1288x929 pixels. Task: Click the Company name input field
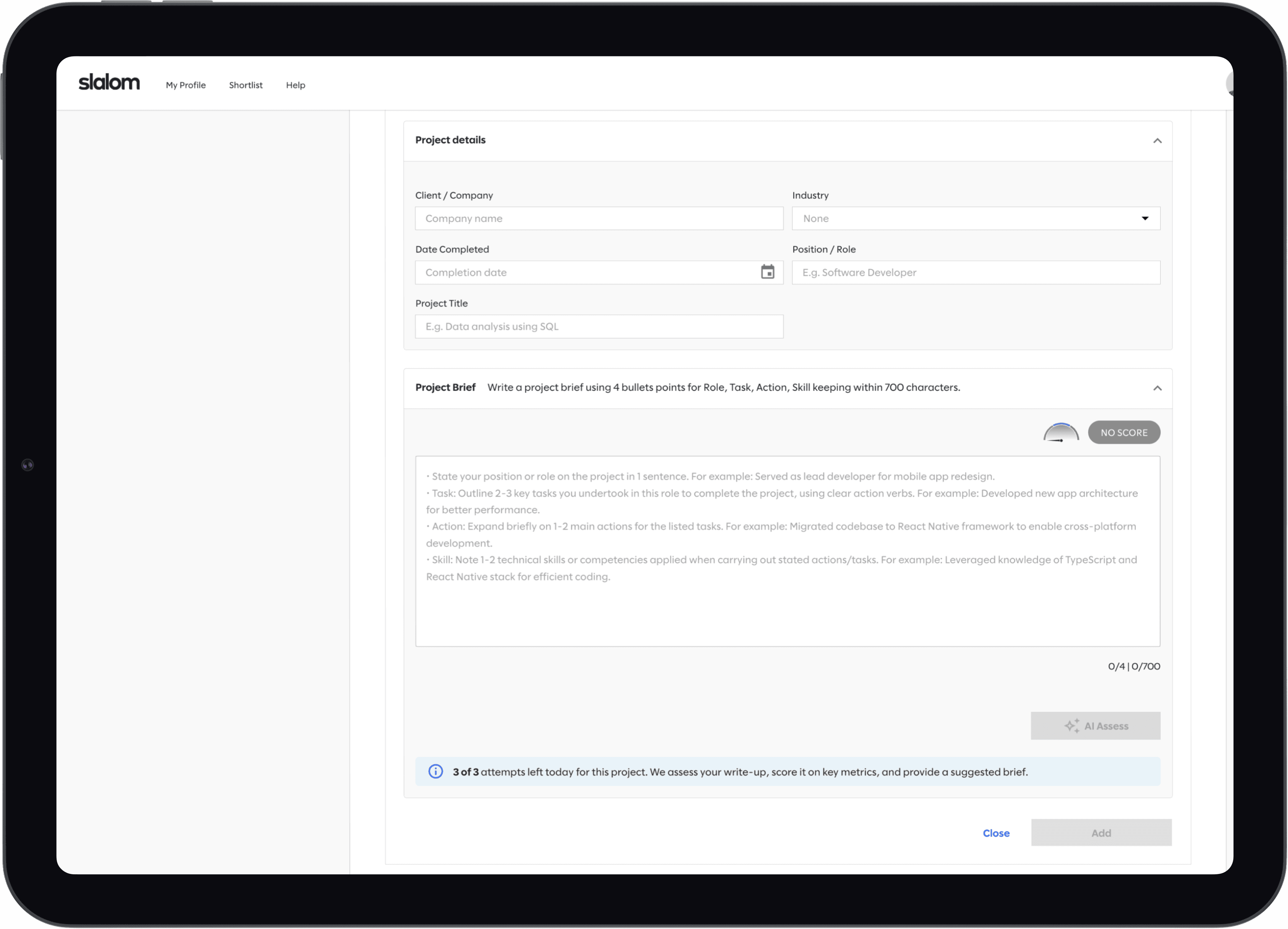click(x=599, y=219)
